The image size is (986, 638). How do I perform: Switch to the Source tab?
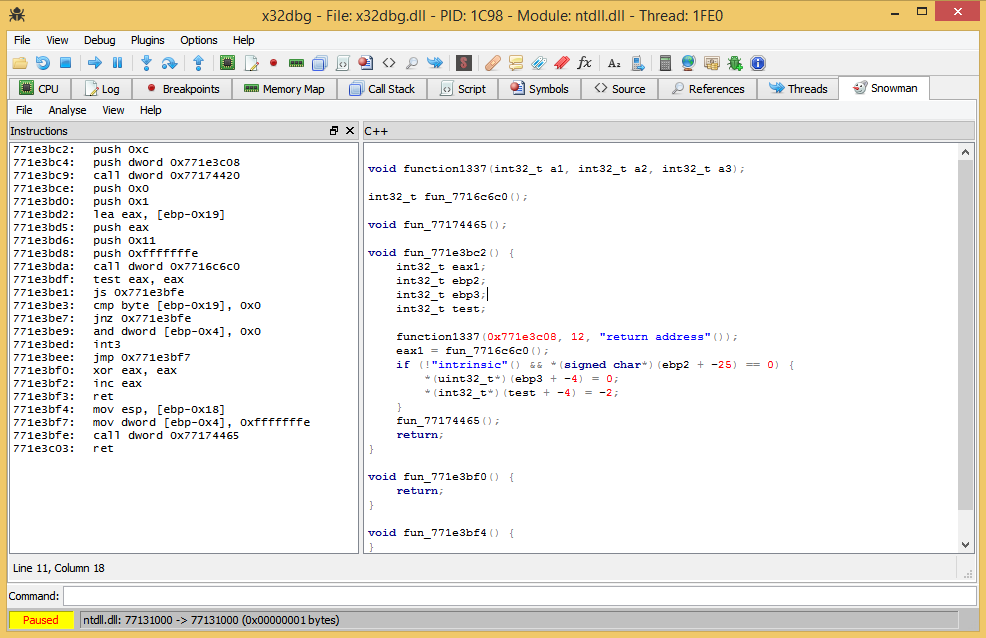[x=620, y=89]
